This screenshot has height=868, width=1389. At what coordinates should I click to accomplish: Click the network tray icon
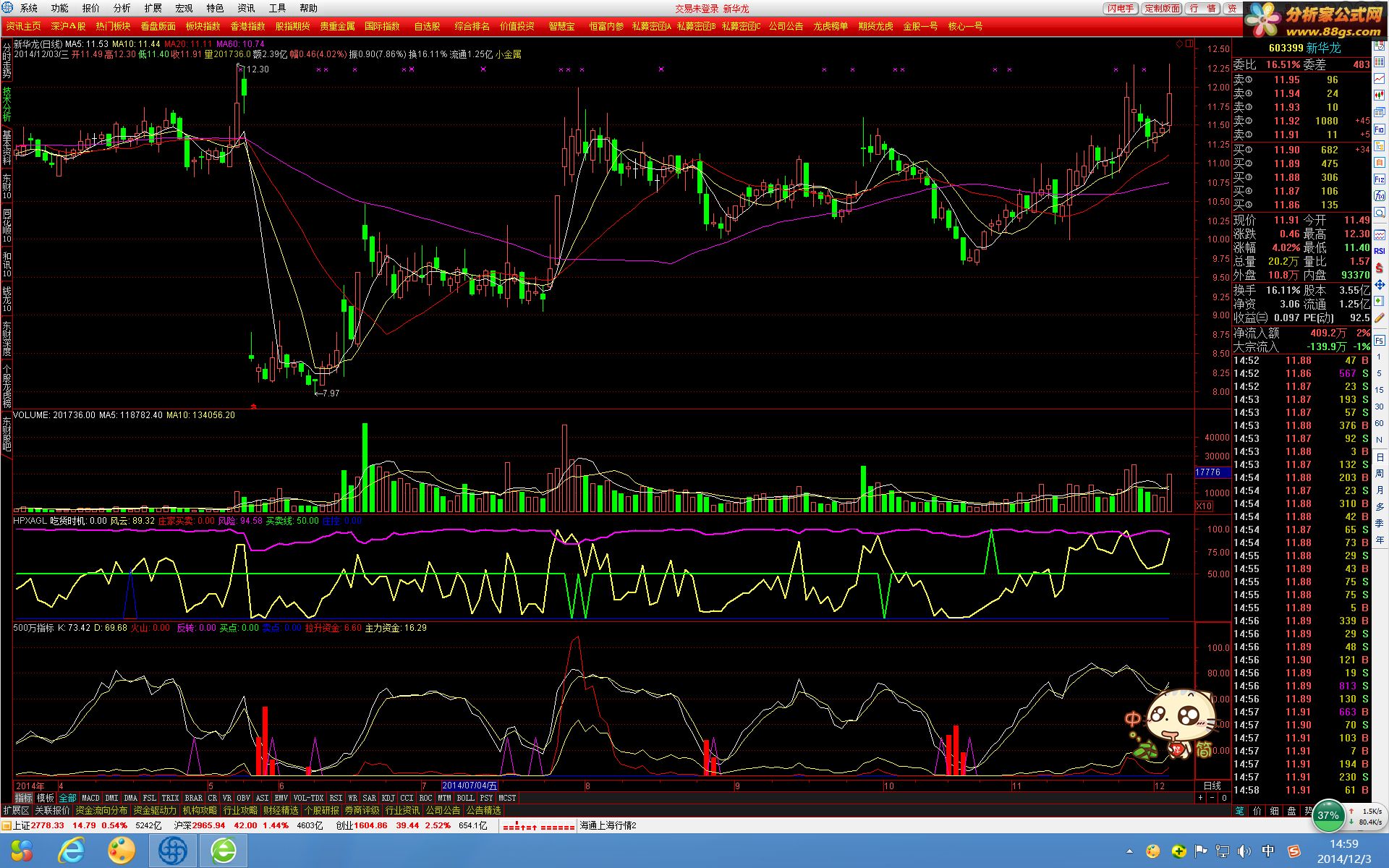tap(1223, 851)
